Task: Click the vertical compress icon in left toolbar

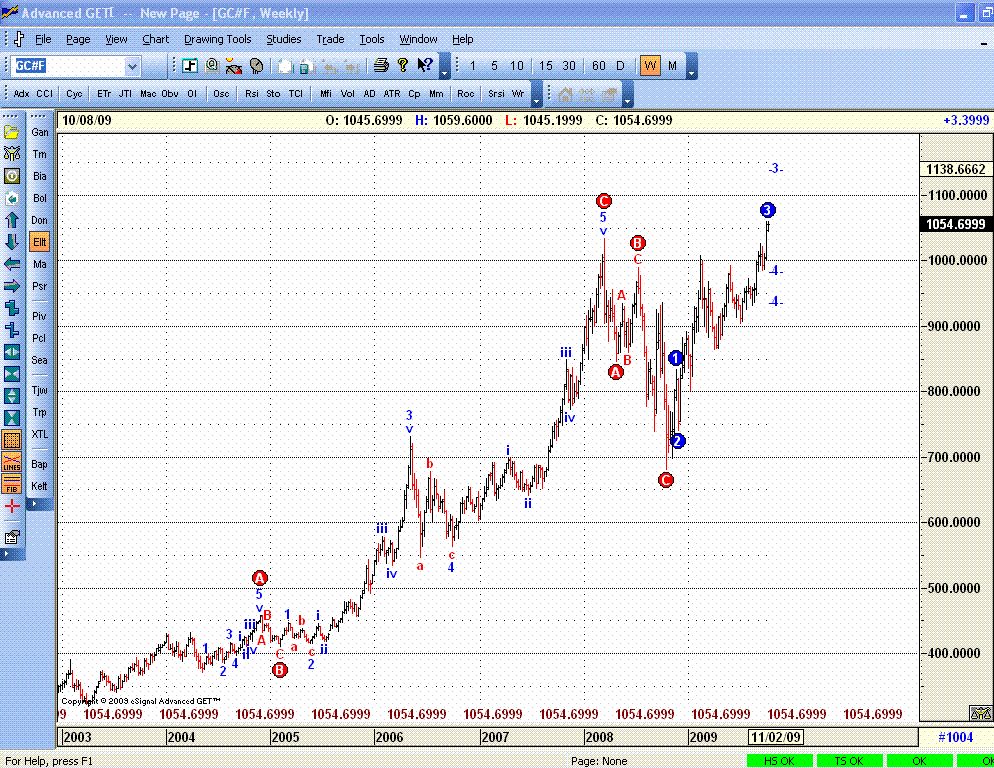Action: click(11, 418)
